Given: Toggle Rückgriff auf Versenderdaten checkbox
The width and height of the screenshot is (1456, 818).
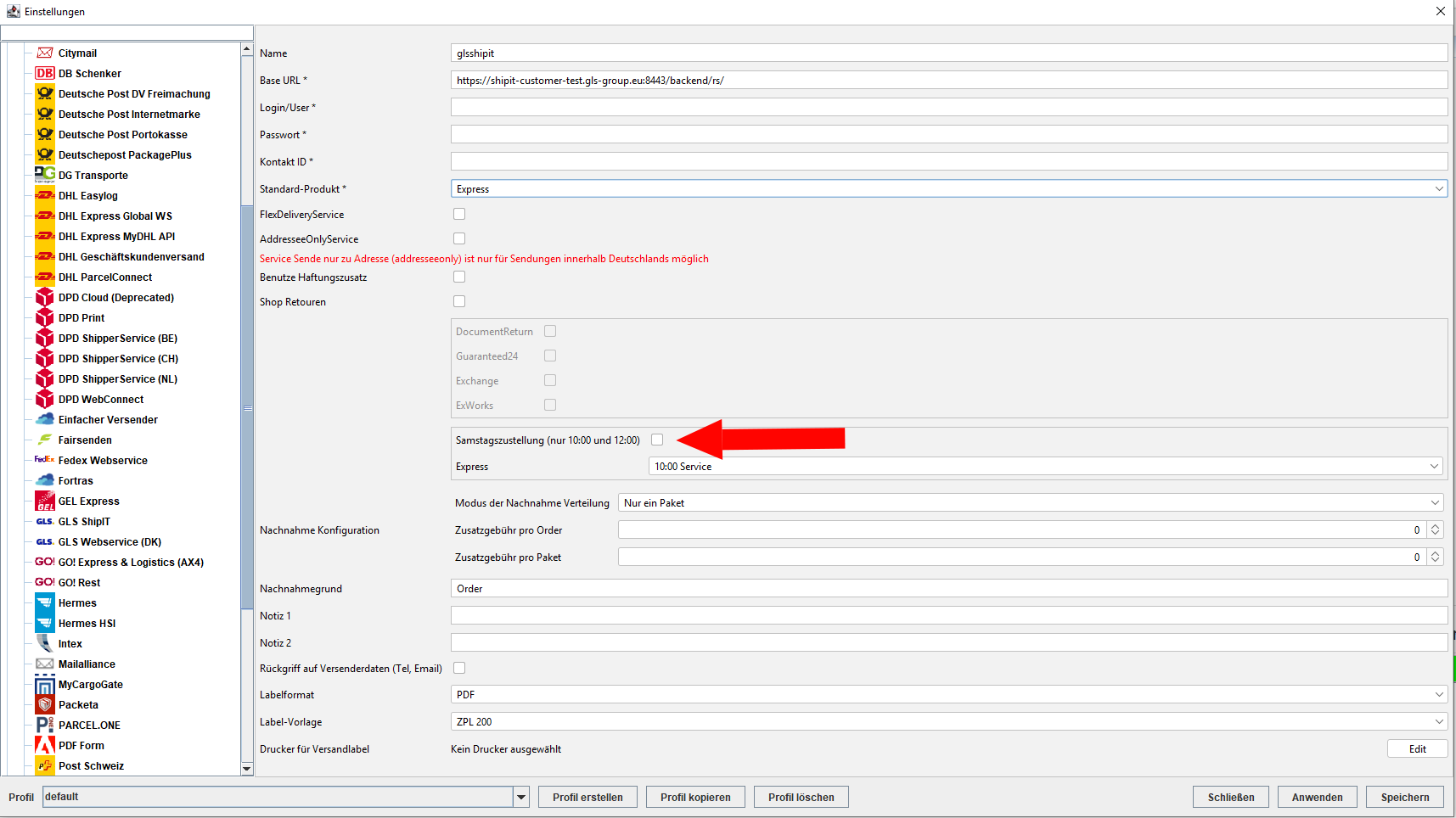Looking at the screenshot, I should [x=459, y=668].
